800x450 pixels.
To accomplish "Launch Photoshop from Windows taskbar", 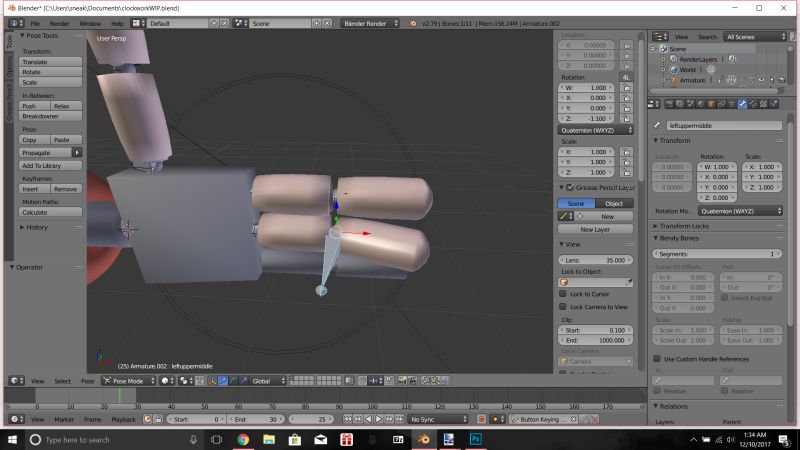I will click(x=476, y=439).
